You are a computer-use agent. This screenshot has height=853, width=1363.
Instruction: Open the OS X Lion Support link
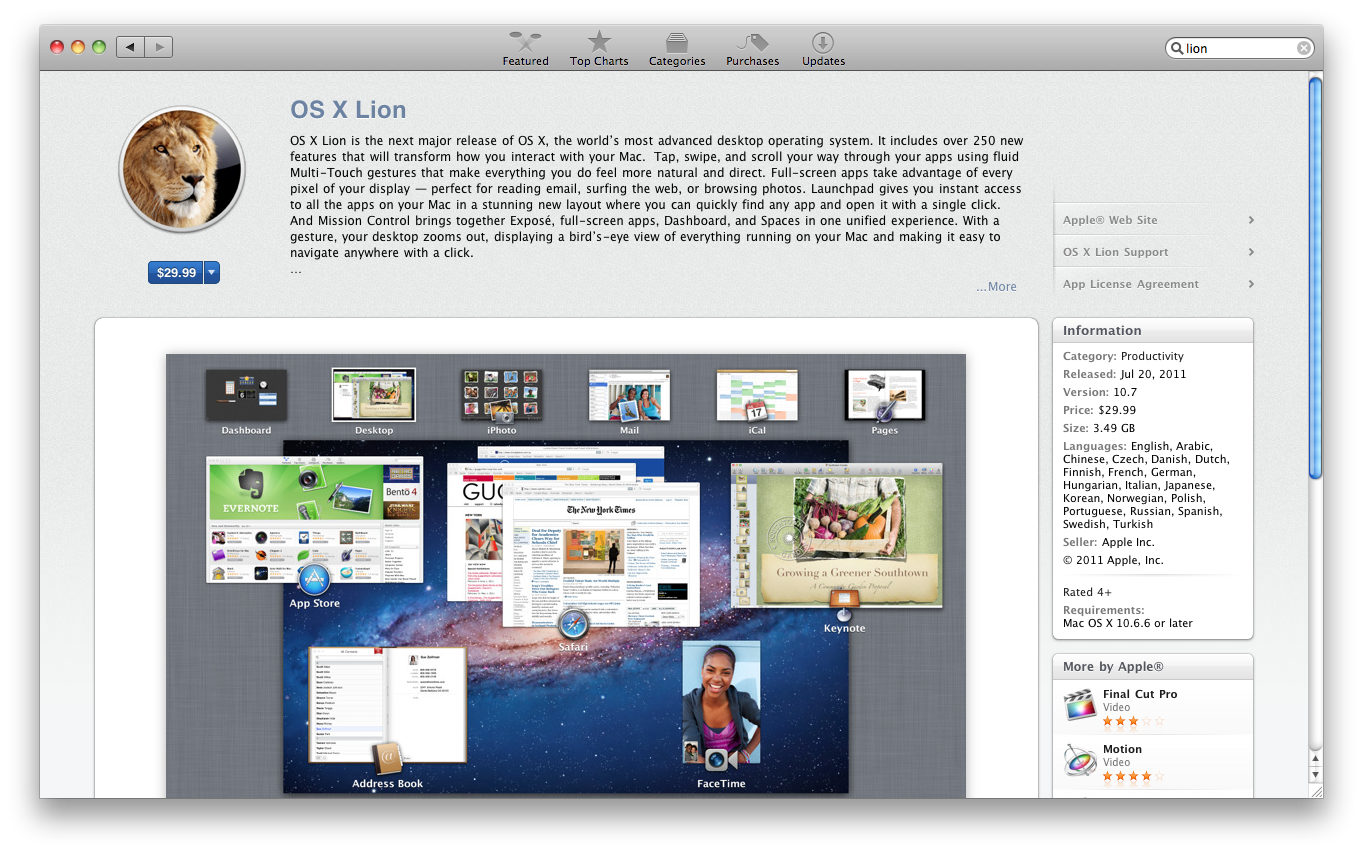point(1115,252)
